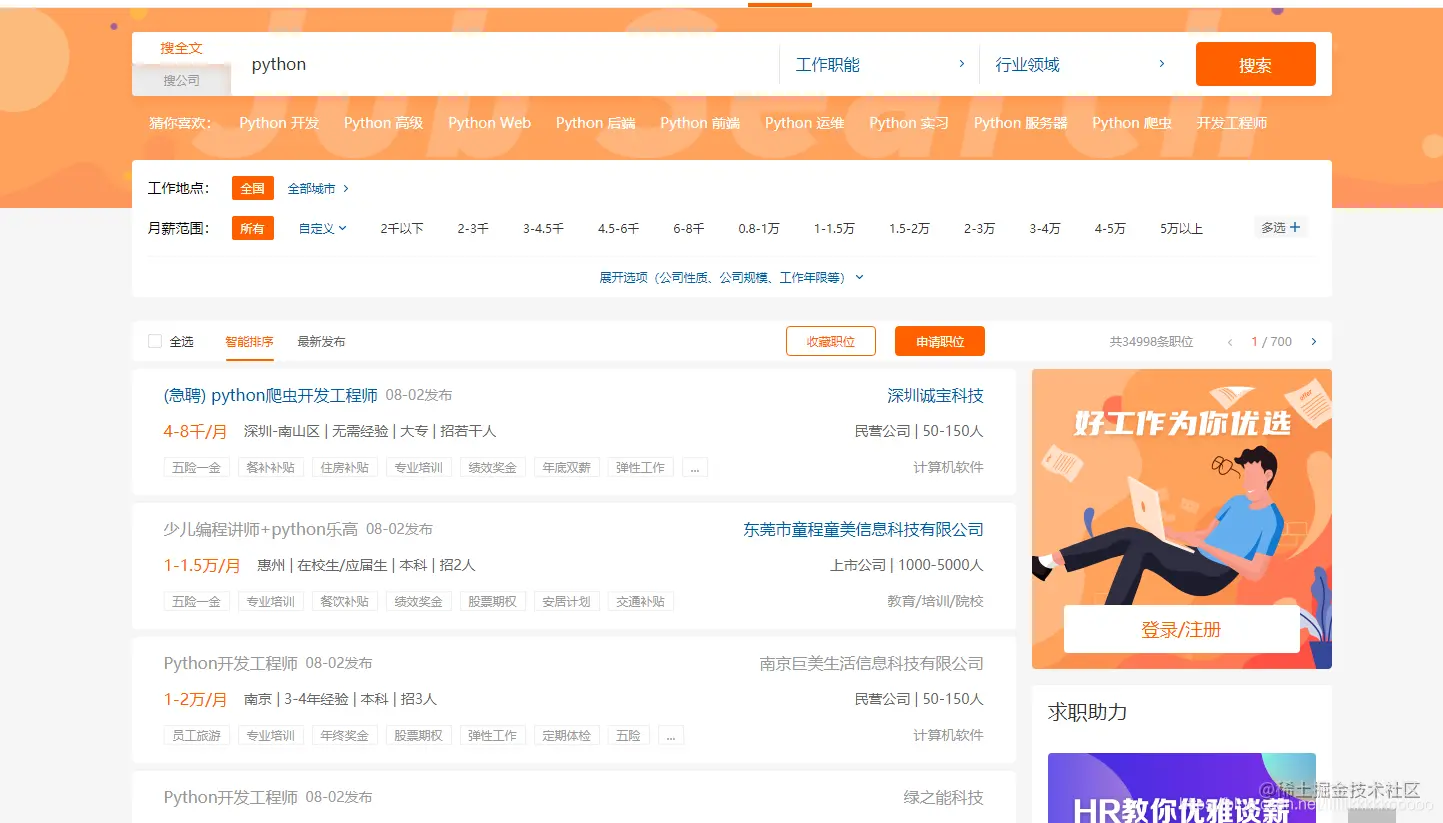The height and width of the screenshot is (823, 1443).
Task: Click the 多选 plus multi-select button
Action: (1281, 228)
